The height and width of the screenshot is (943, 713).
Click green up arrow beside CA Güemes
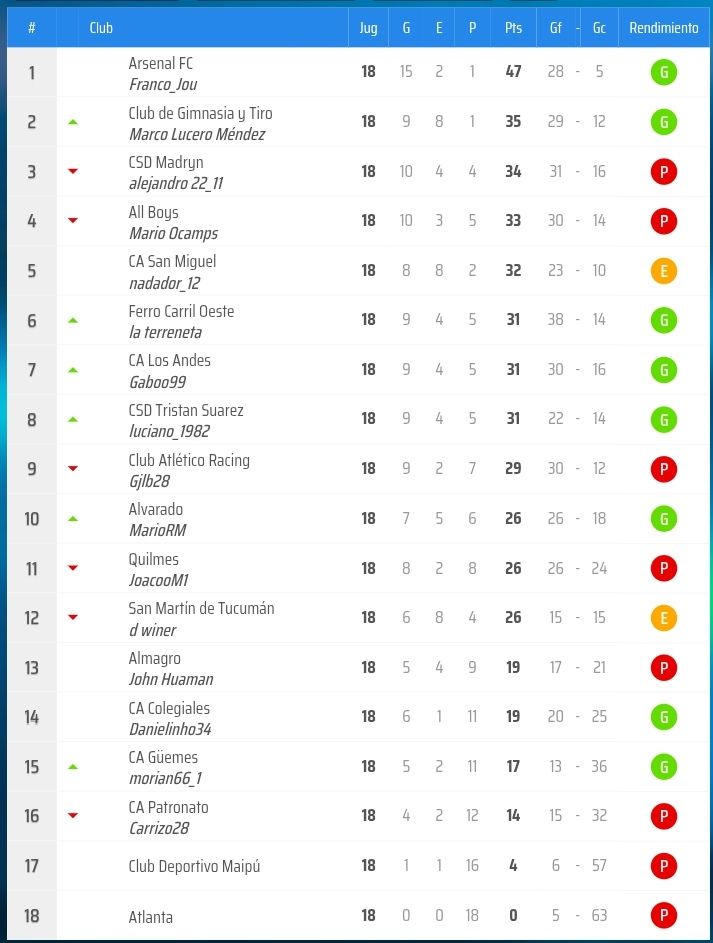(x=73, y=767)
